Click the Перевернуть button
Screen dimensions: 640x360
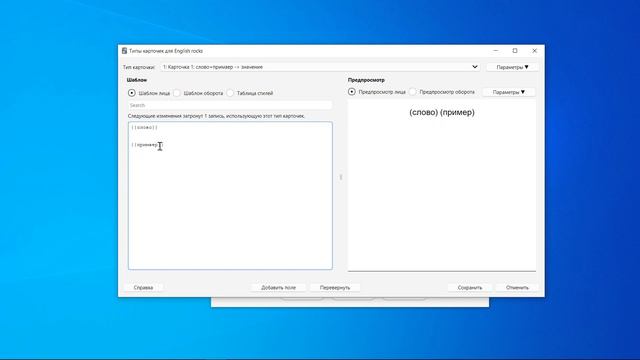[335, 288]
